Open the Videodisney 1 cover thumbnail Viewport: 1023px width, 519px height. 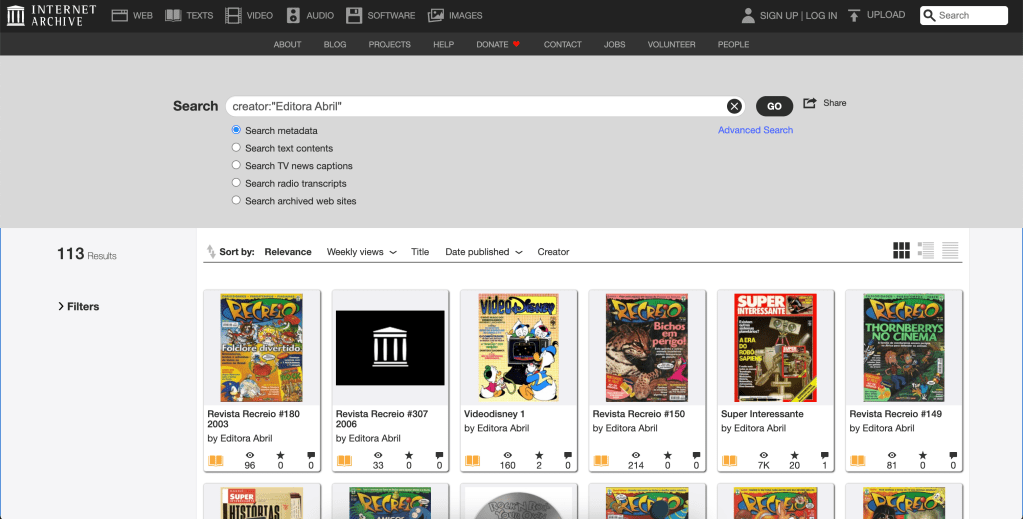[518, 347]
